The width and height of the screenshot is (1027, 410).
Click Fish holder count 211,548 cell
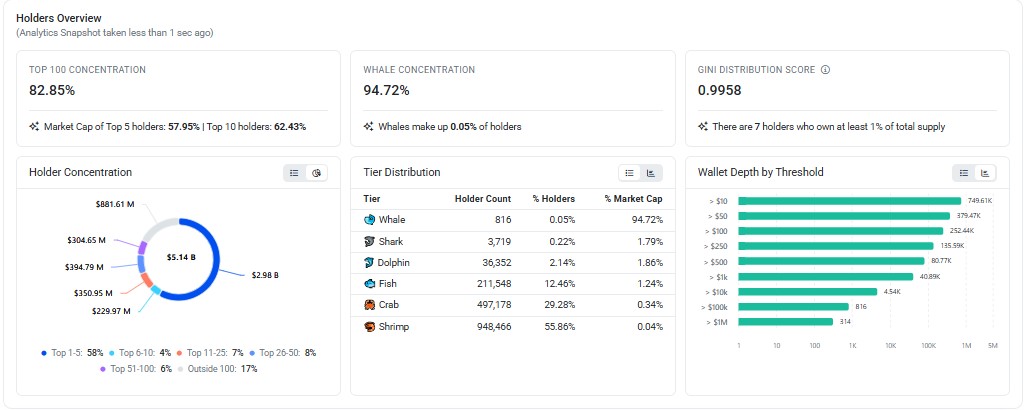pos(494,284)
